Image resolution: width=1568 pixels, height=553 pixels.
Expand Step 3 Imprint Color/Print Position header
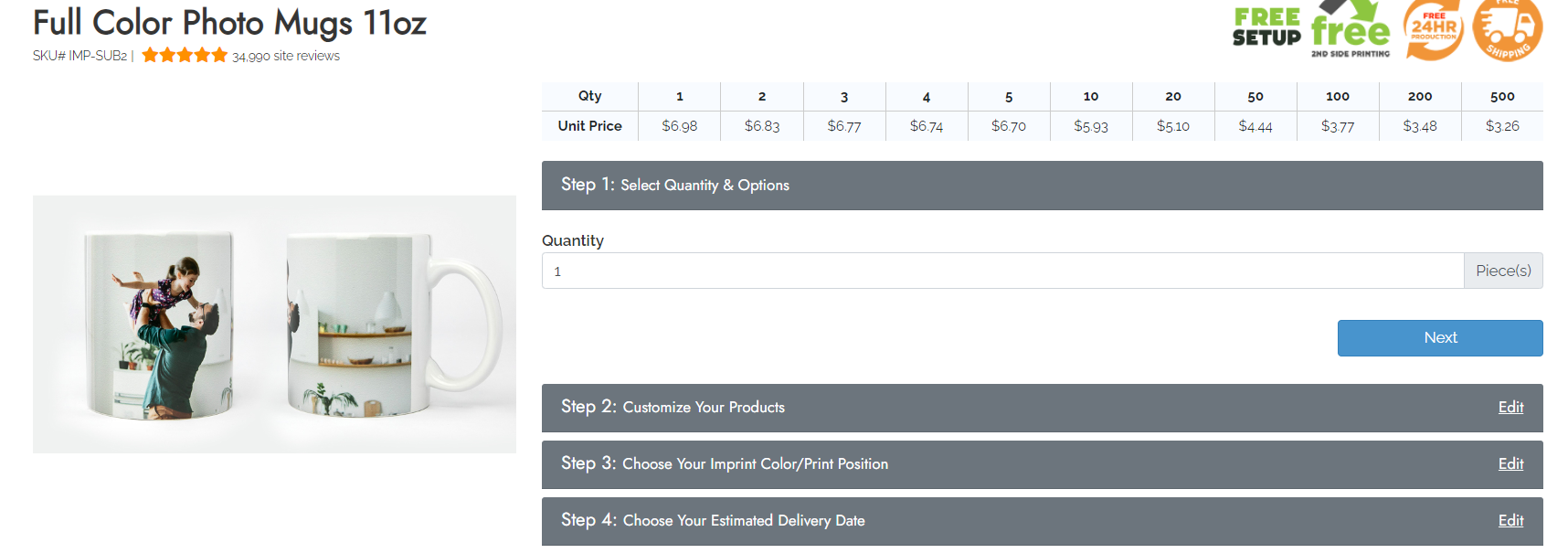point(1042,464)
